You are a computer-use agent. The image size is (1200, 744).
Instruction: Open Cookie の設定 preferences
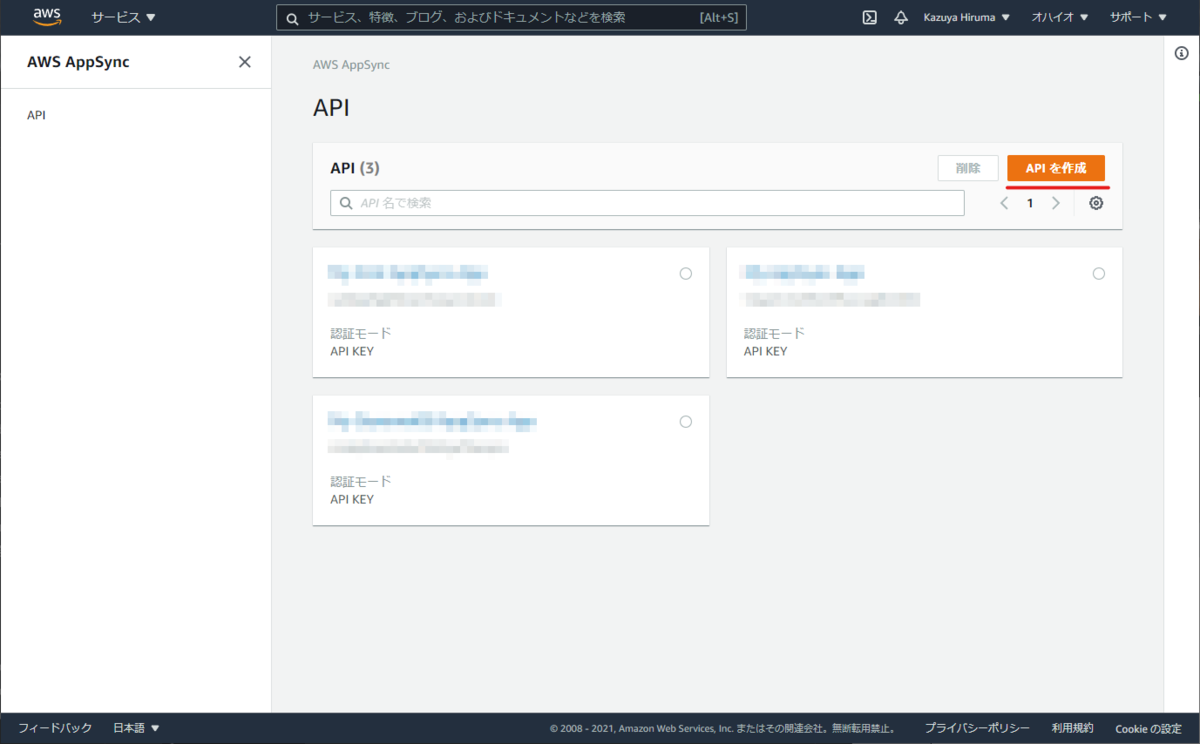[1148, 728]
